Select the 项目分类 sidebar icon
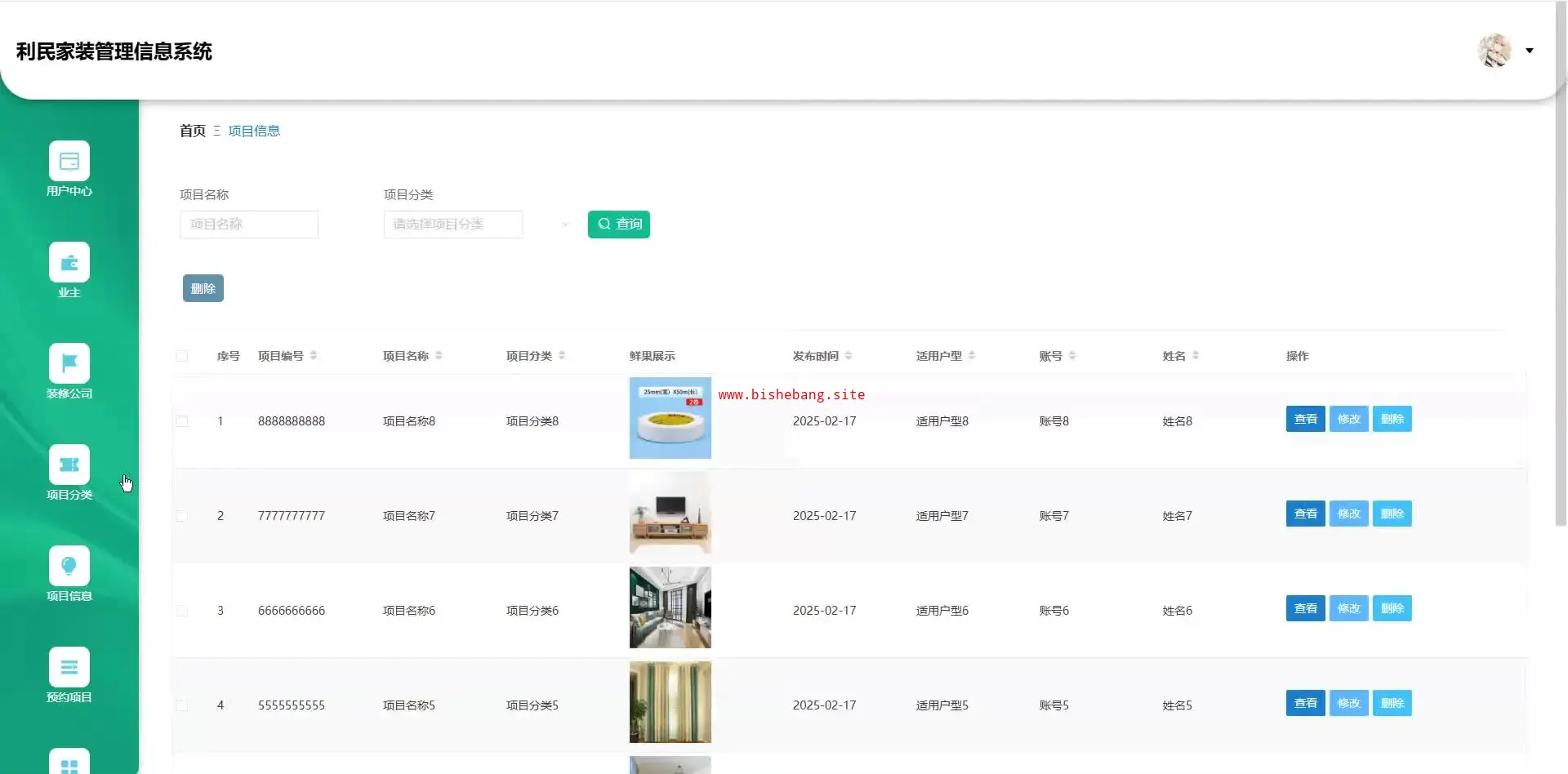The image size is (1568, 774). click(69, 465)
